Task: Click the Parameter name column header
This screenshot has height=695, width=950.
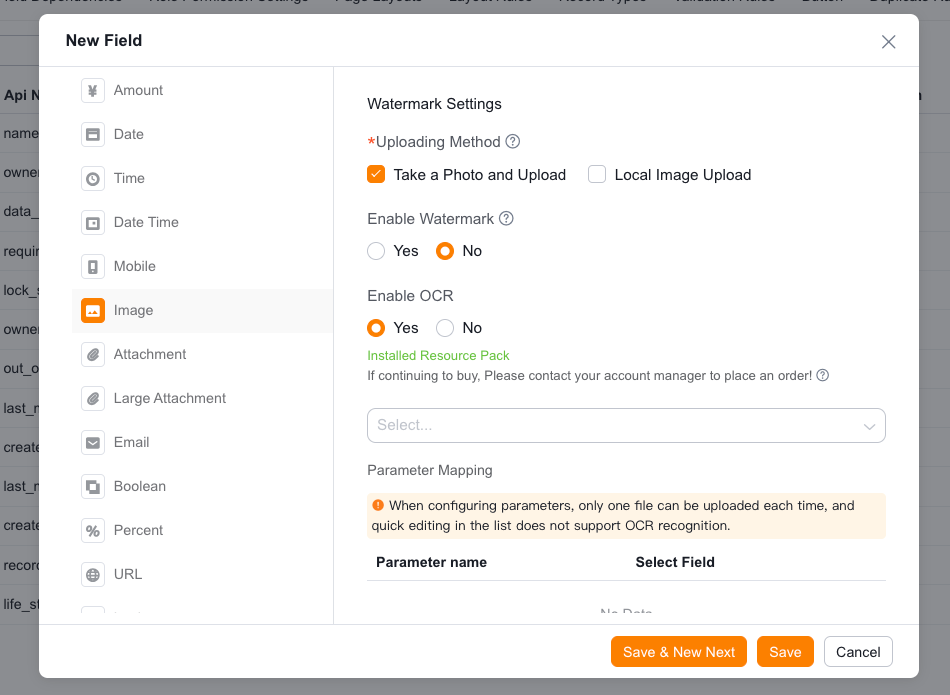Action: 431,562
